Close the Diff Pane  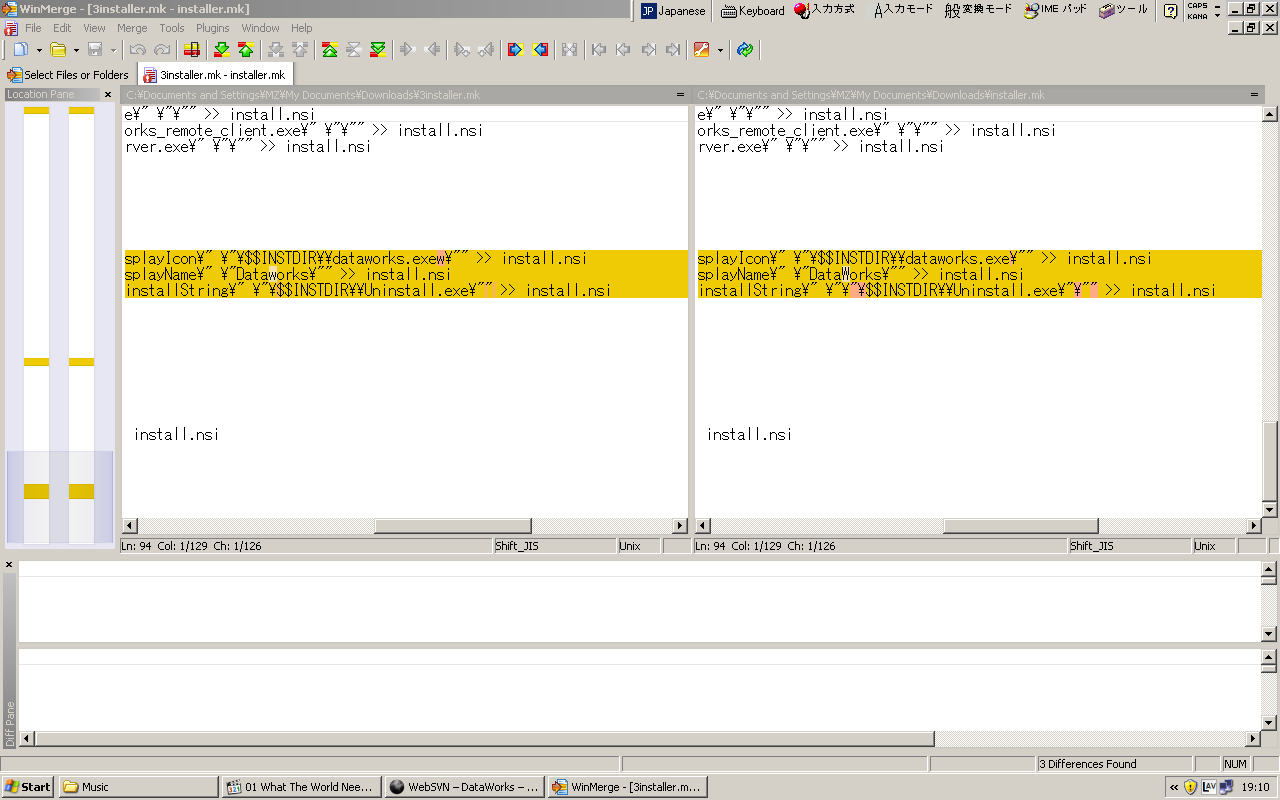9,565
